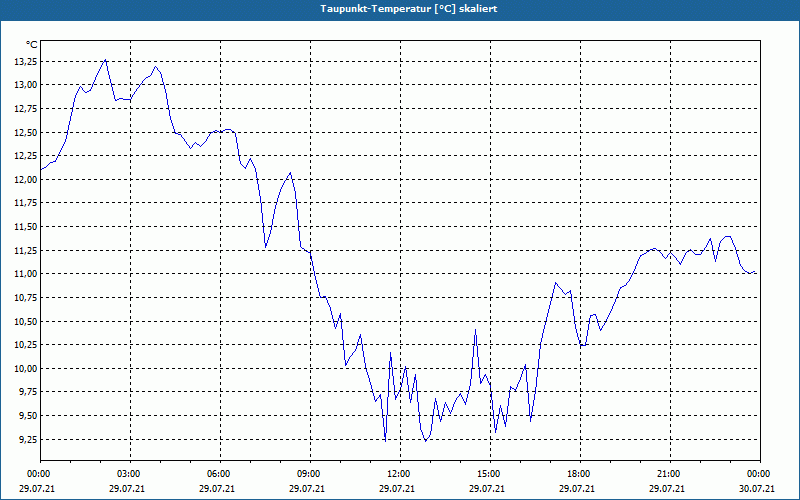Viewport: 800px width, 500px height.
Task: Click the '00:00' label above date 30.07.21
Action: tap(758, 474)
